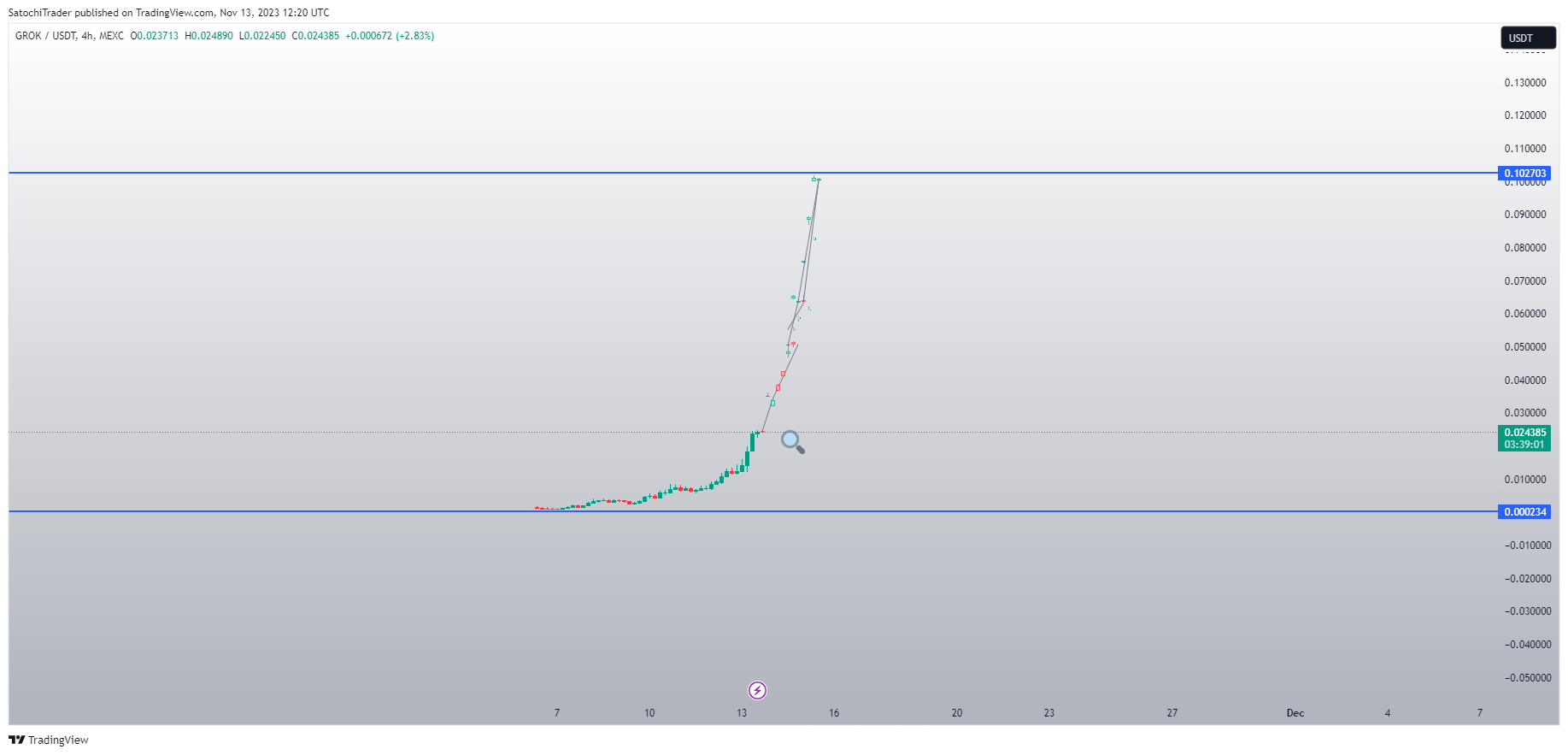
Task: Click the SatochiTrader published header text
Action: coord(168,13)
